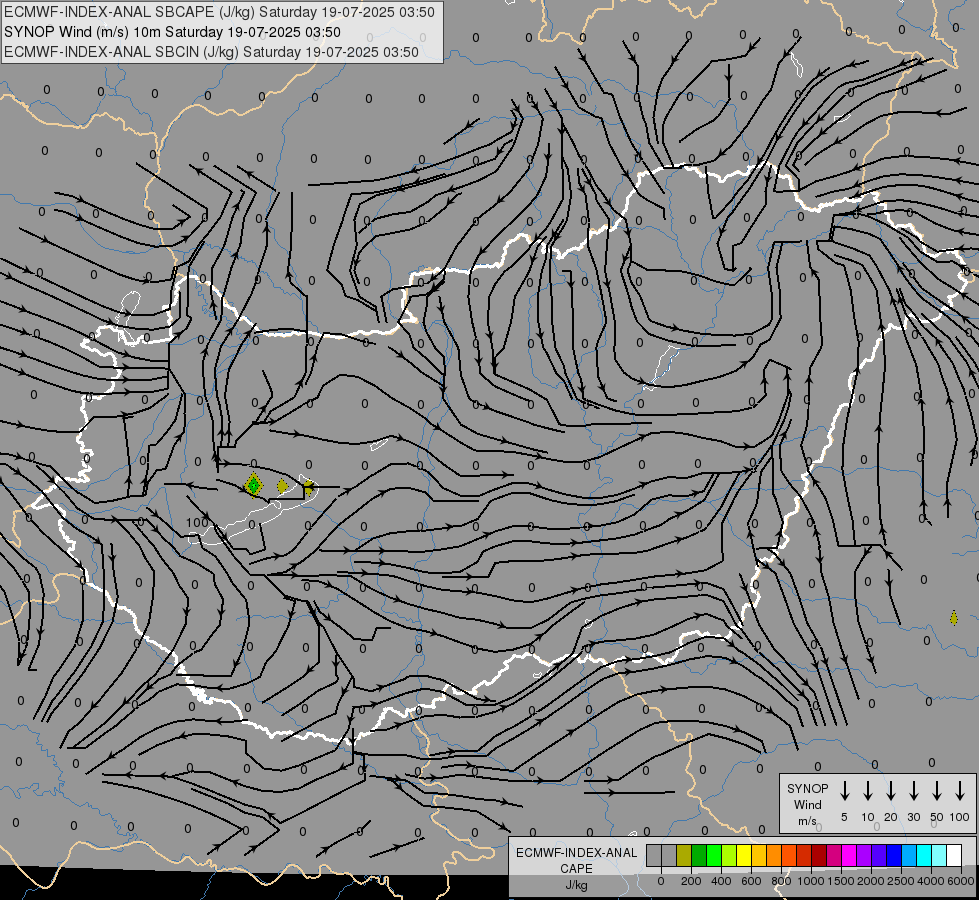This screenshot has width=979, height=900.
Task: Click the '200' tick label on colorbar
Action: [x=691, y=881]
